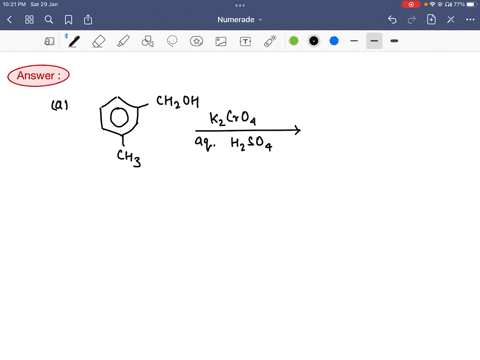
Task: Toggle the zoom window tool
Action: click(49, 41)
